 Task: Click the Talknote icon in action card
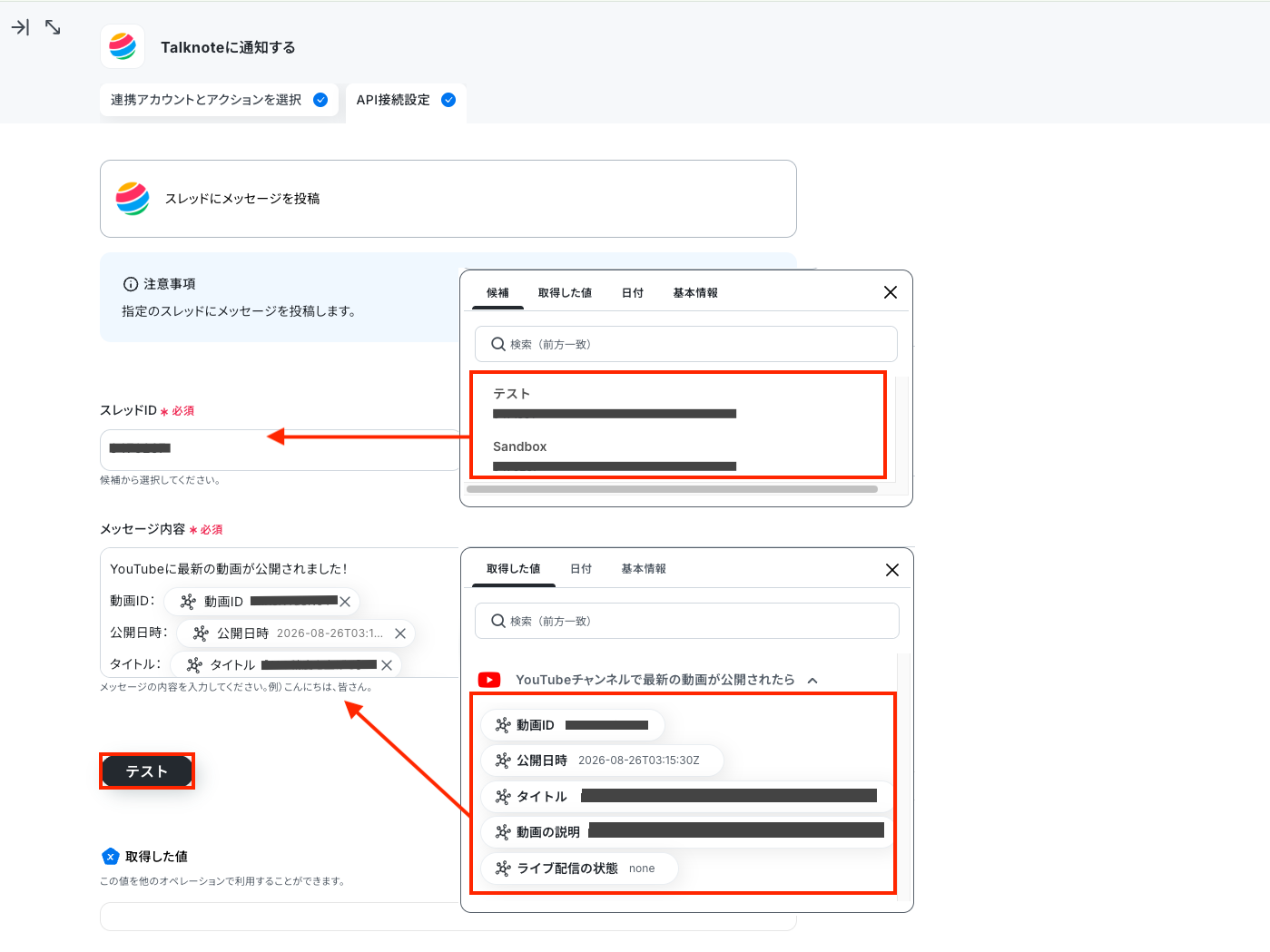133,199
